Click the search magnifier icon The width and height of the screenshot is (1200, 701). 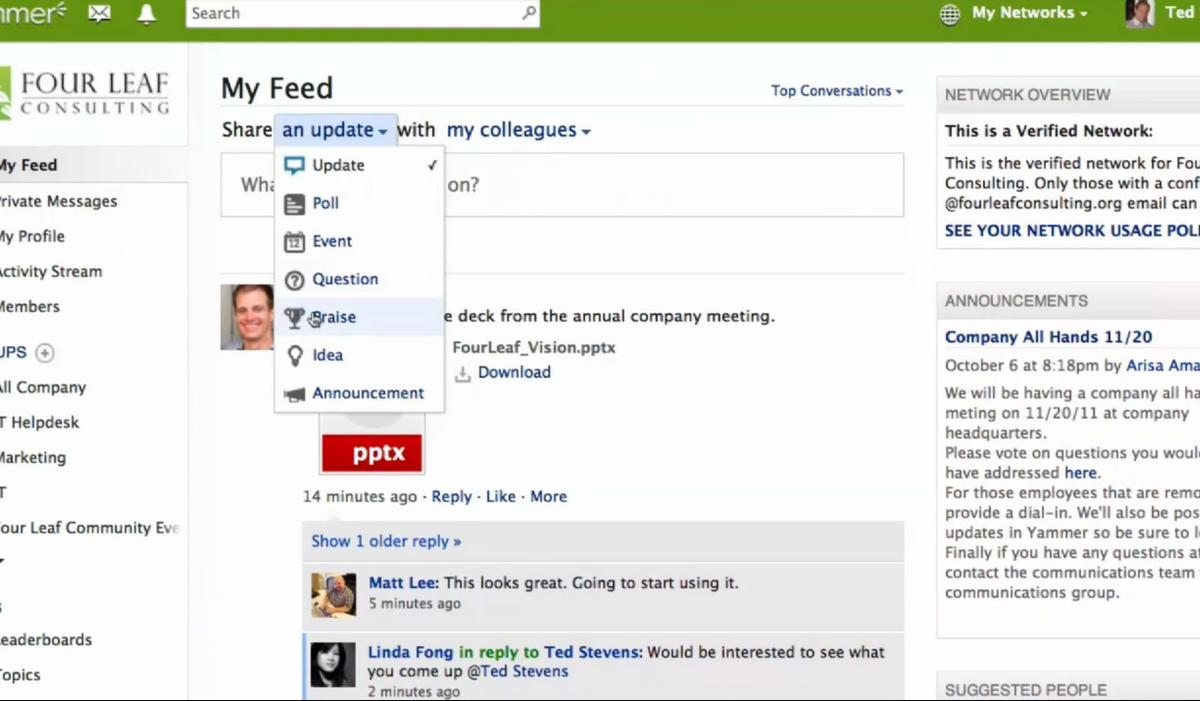(x=529, y=13)
